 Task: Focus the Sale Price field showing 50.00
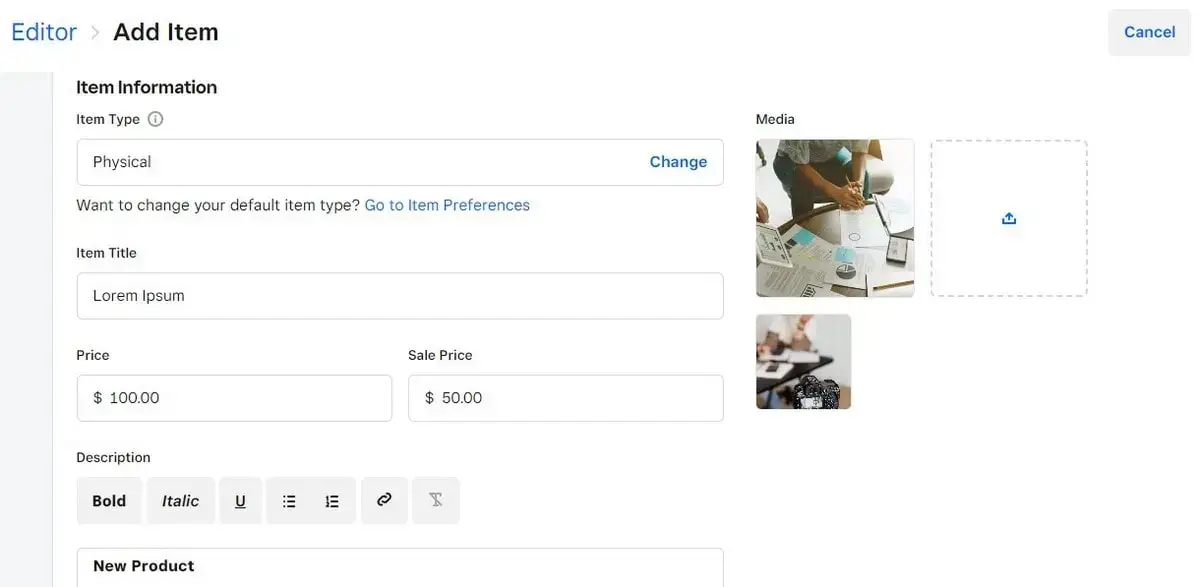point(566,398)
